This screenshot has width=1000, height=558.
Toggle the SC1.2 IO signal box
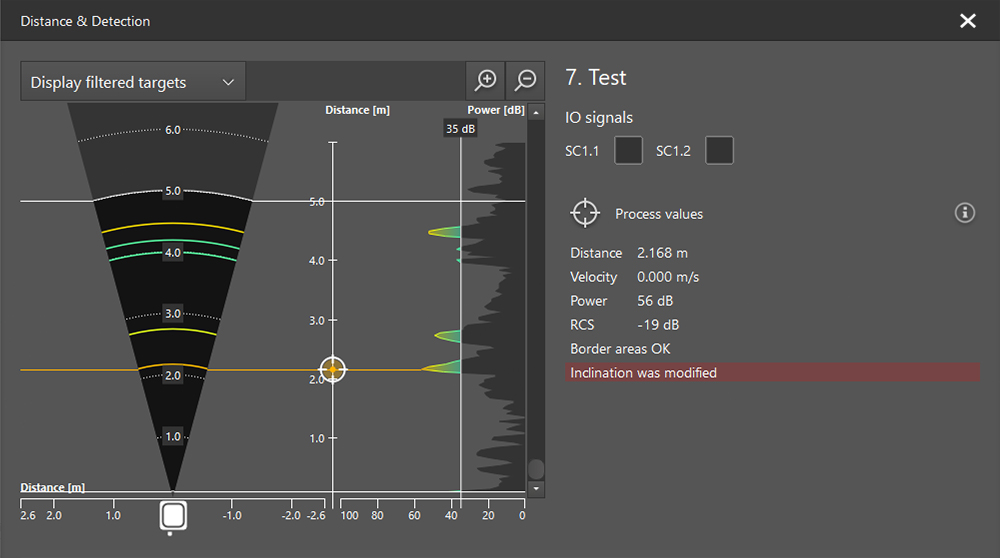pyautogui.click(x=719, y=151)
